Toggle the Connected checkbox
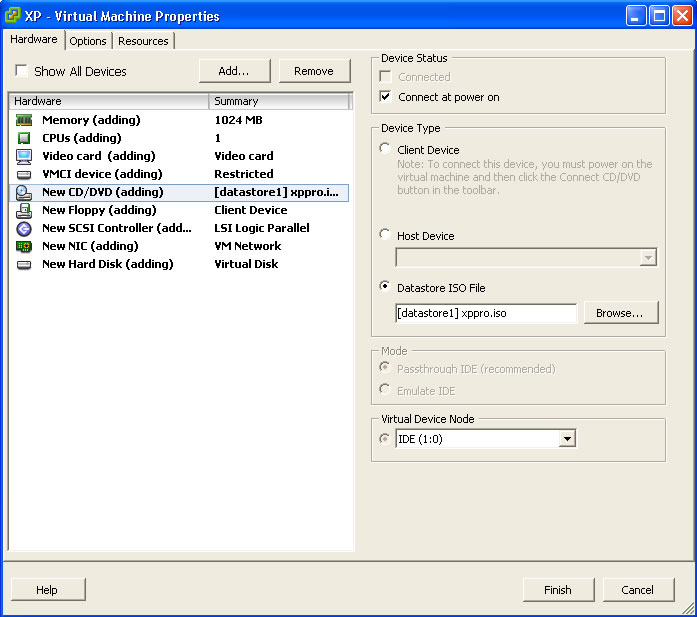The height and width of the screenshot is (617, 697). tap(385, 76)
